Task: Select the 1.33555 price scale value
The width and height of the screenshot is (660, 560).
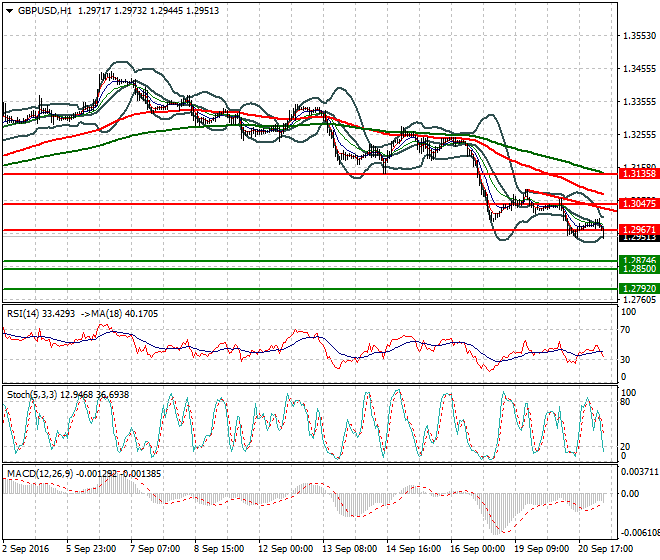Action: pos(639,102)
